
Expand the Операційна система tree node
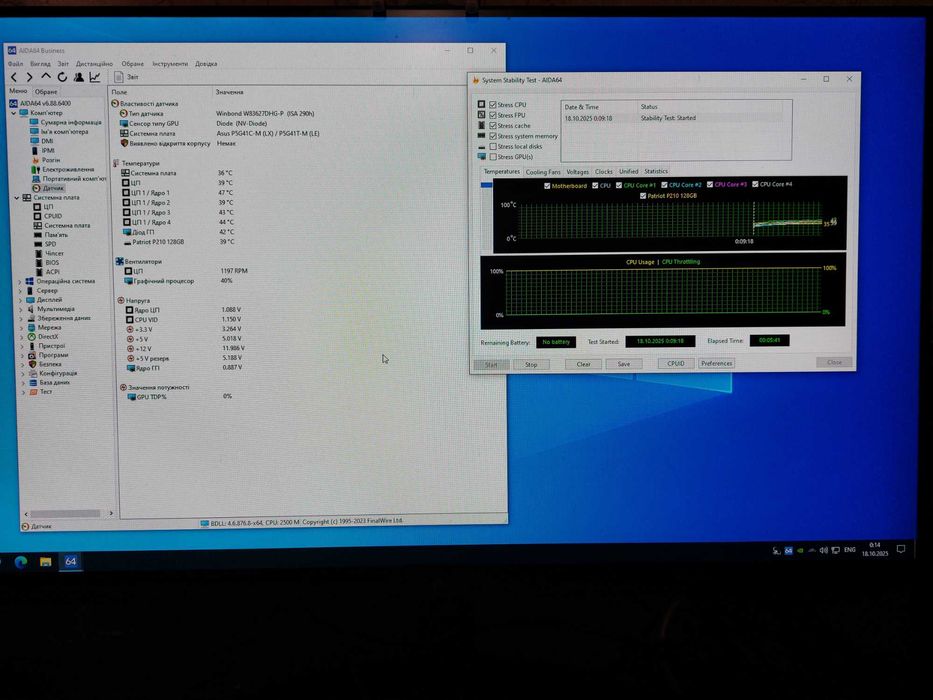(x=20, y=282)
